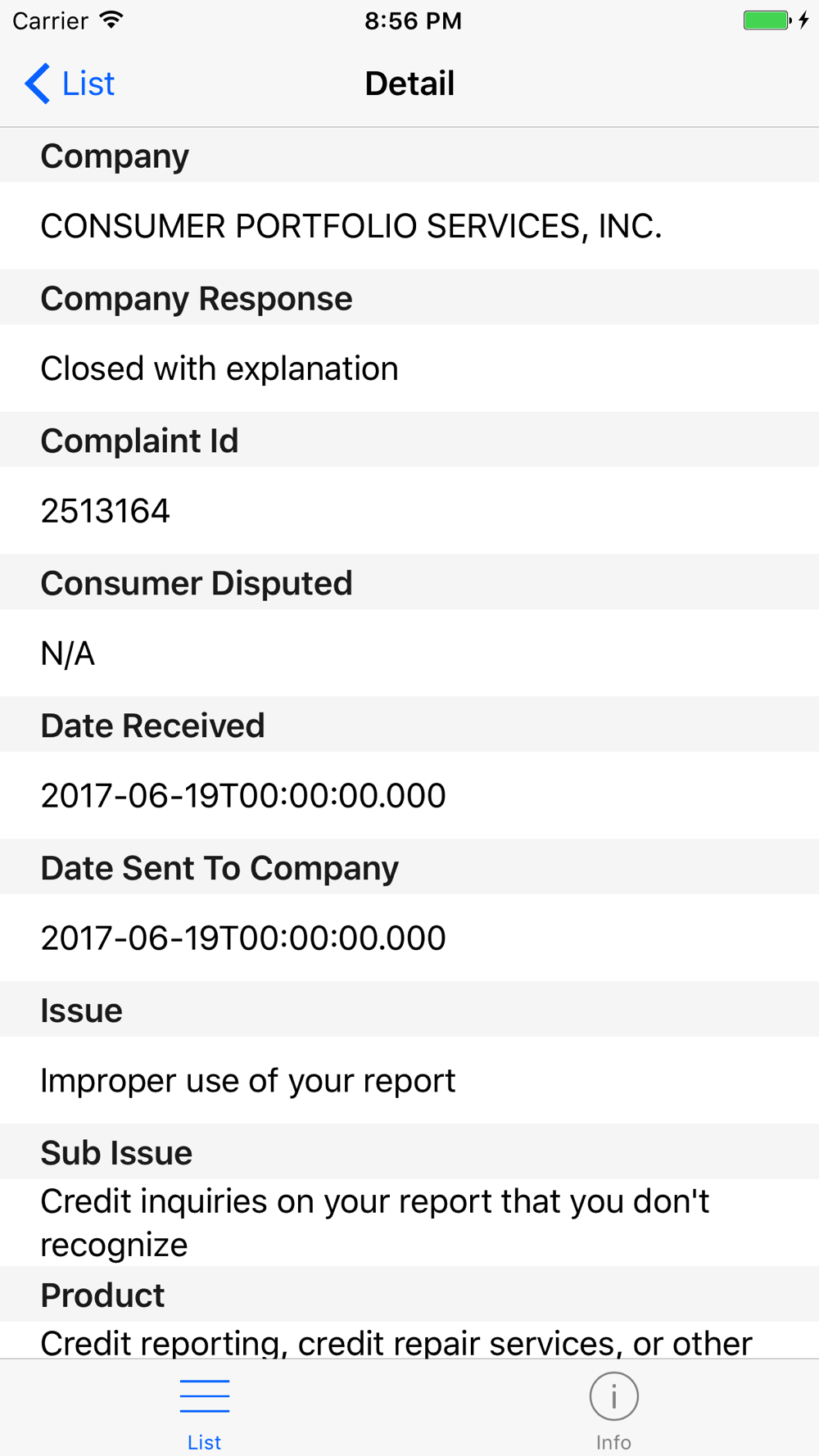The width and height of the screenshot is (819, 1456).
Task: Select the List tab icon
Action: (205, 1396)
